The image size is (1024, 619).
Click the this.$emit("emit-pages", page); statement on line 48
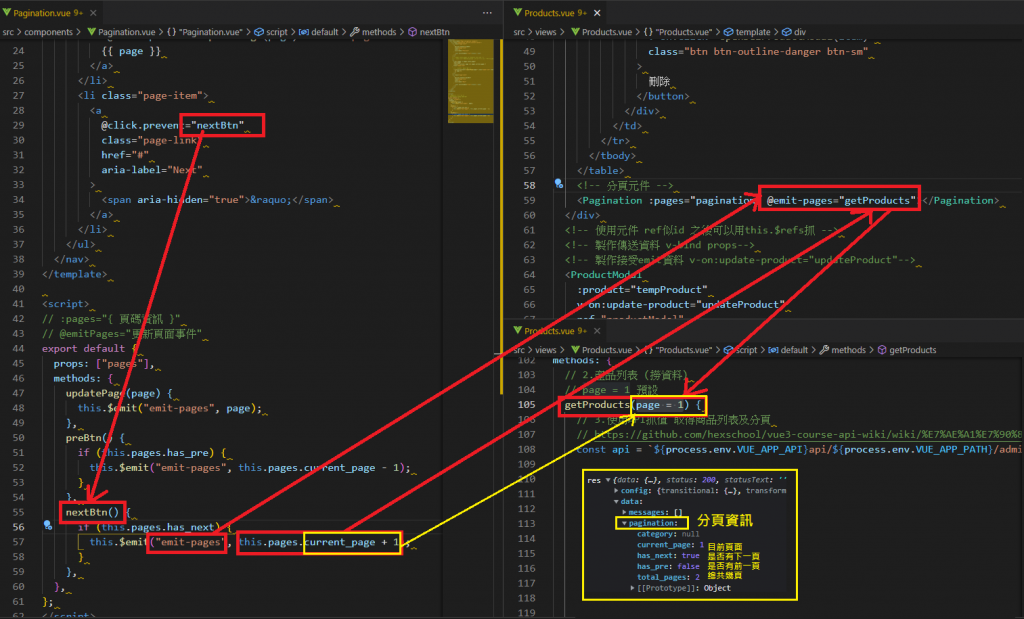170,408
